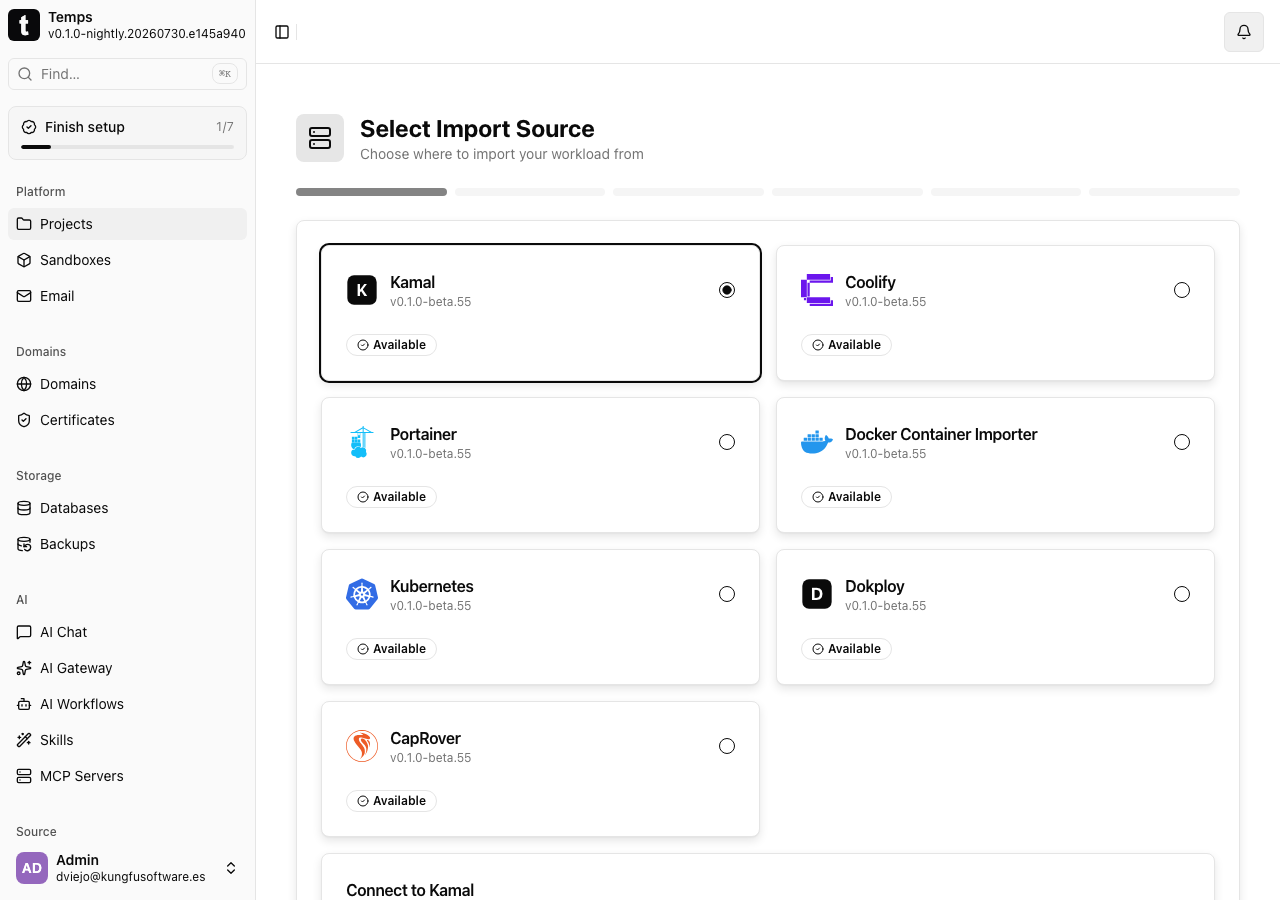Open the Projects page
Viewport: 1280px width, 900px height.
[x=127, y=224]
